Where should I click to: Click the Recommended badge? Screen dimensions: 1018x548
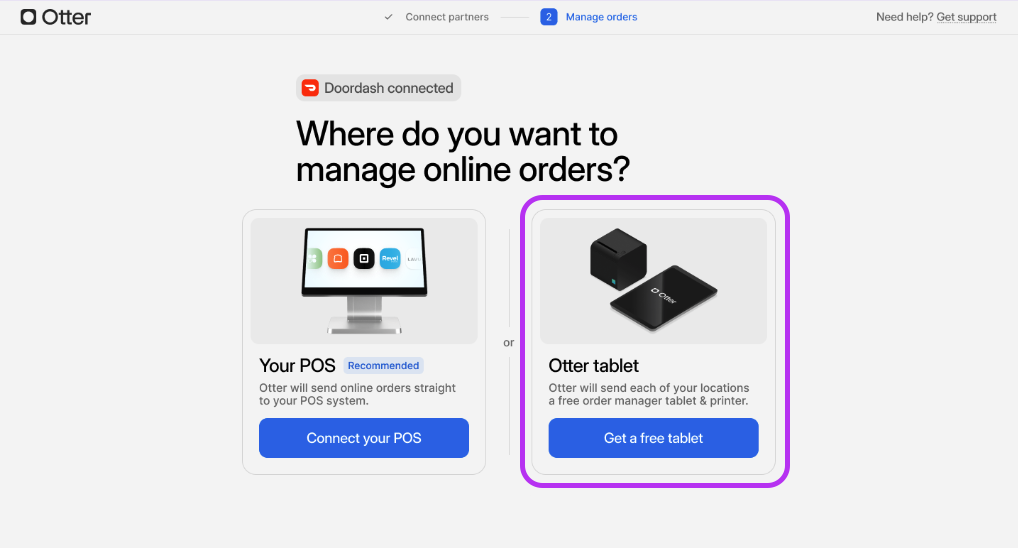(x=383, y=366)
